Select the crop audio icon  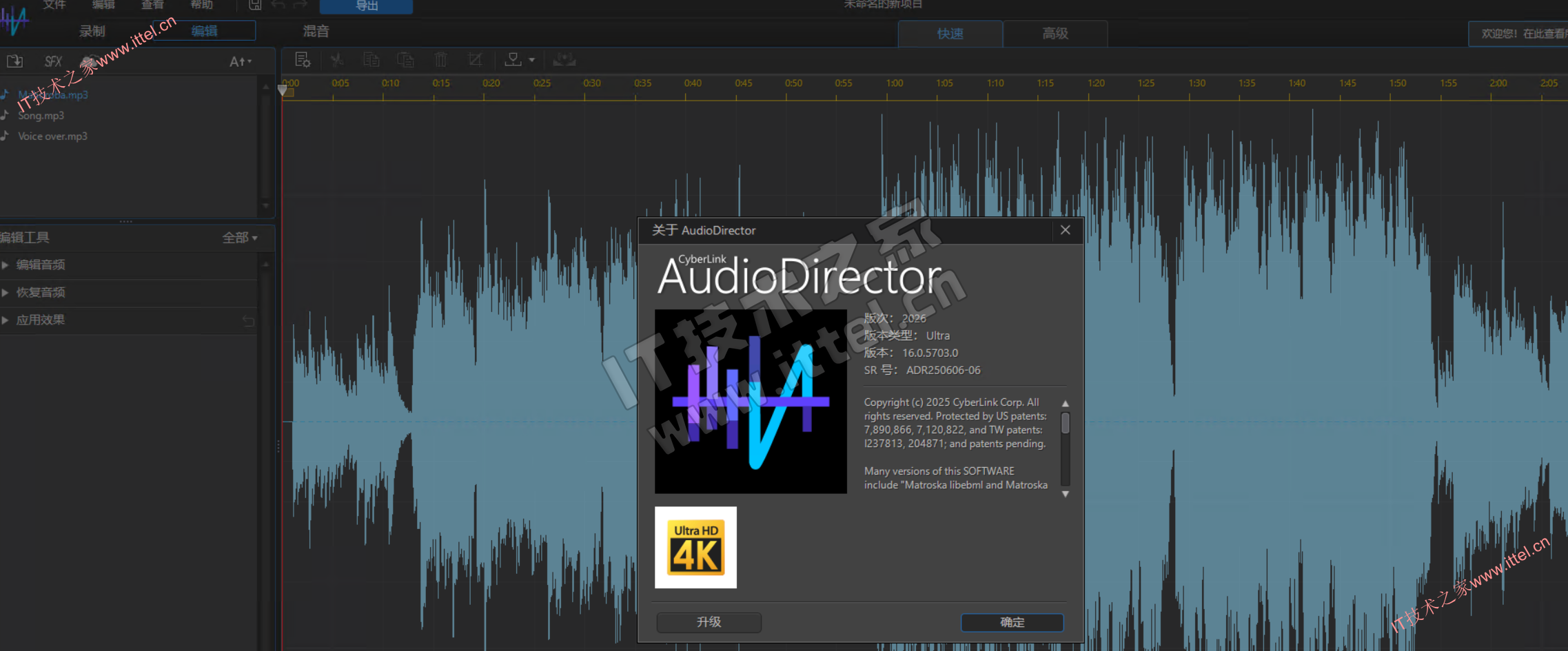475,61
